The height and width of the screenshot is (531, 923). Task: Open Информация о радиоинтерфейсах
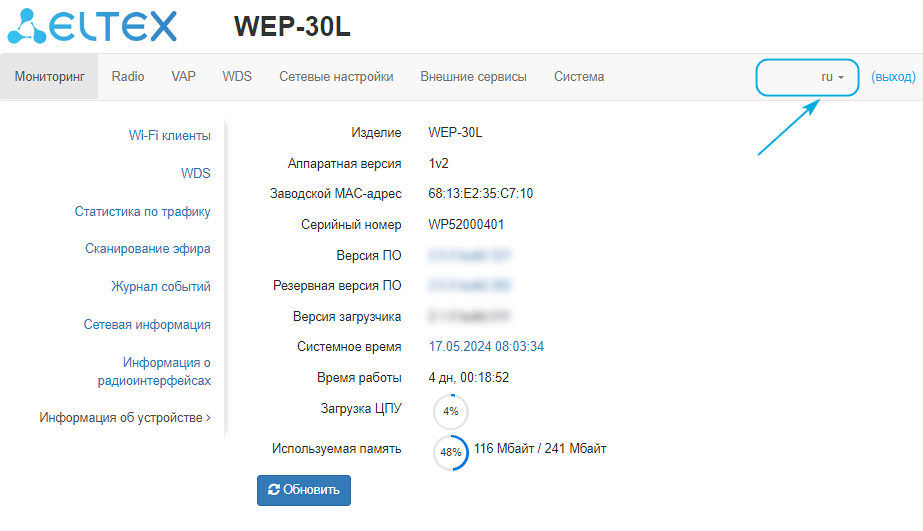154,371
